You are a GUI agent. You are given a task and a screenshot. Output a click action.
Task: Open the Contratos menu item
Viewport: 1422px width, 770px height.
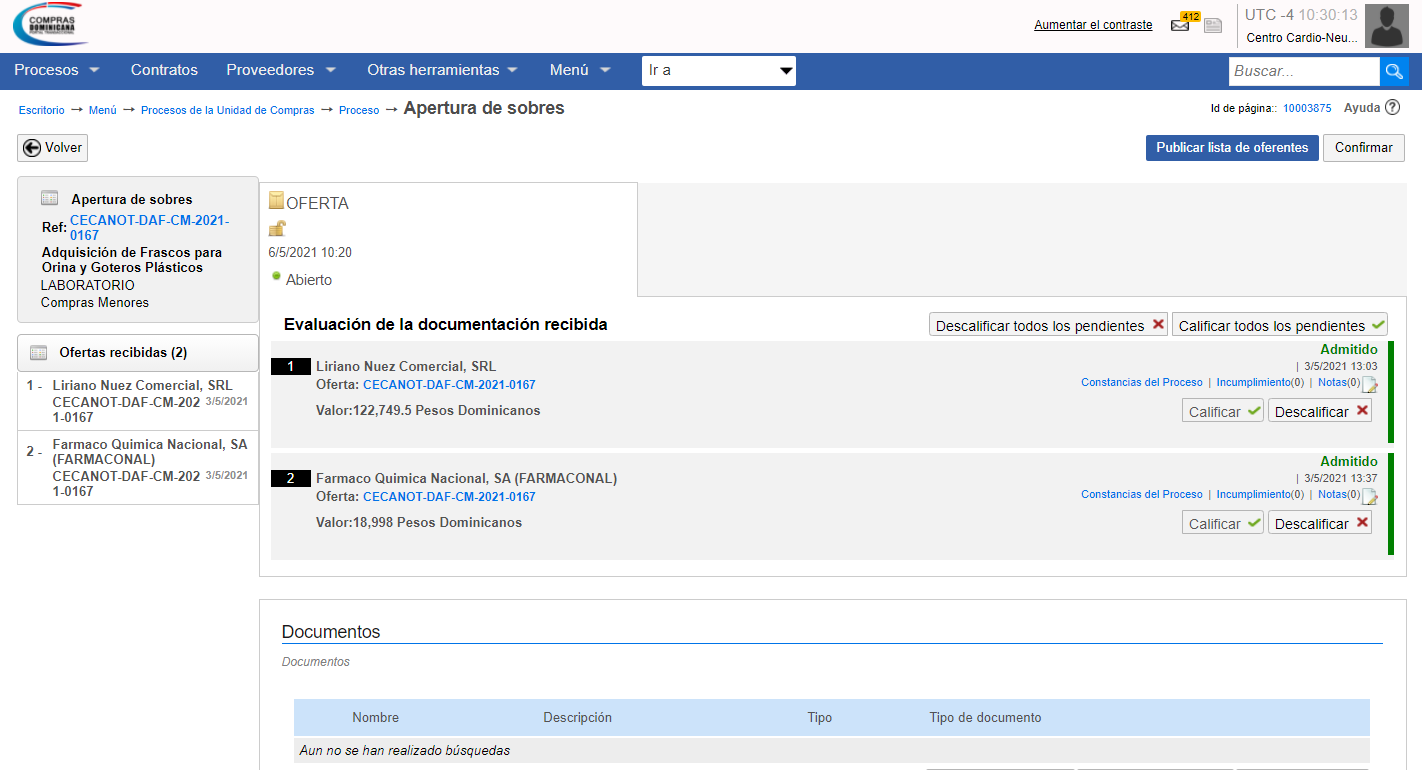tap(164, 70)
